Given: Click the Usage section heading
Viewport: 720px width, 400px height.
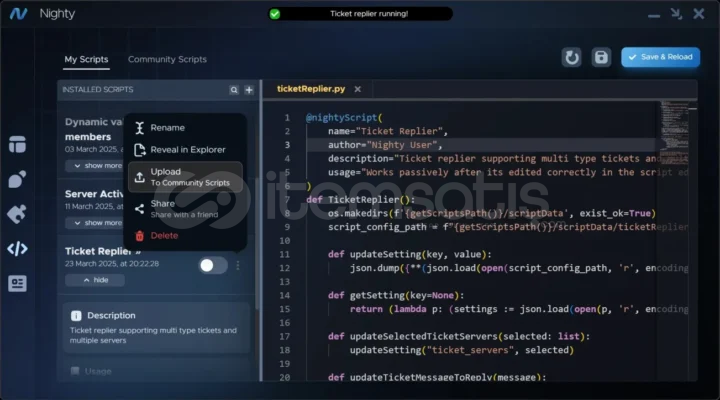Looking at the screenshot, I should point(98,371).
